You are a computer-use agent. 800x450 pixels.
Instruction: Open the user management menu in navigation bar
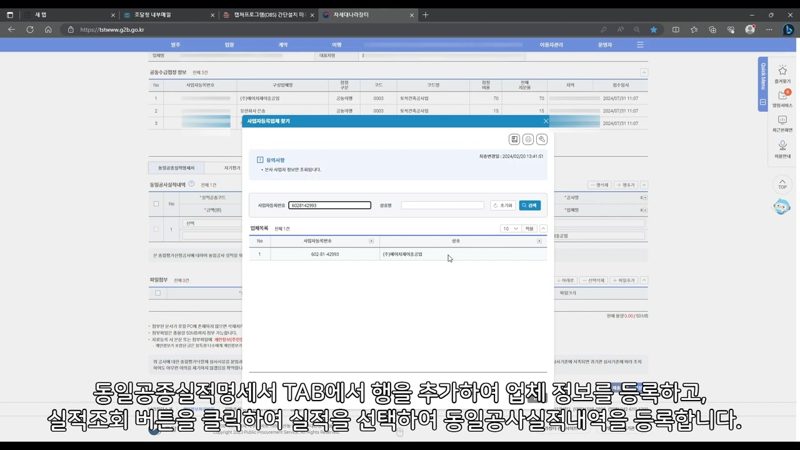[x=551, y=45]
